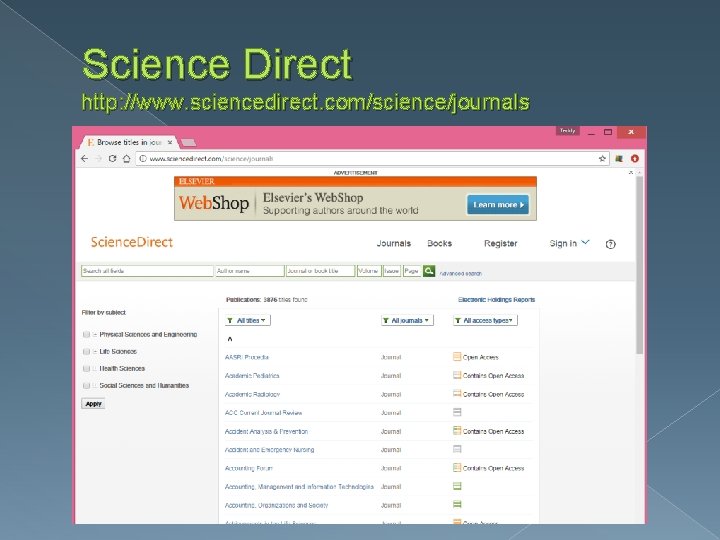Expand the Life Sciences subject tree
This screenshot has width=720, height=540.
pos(95,352)
